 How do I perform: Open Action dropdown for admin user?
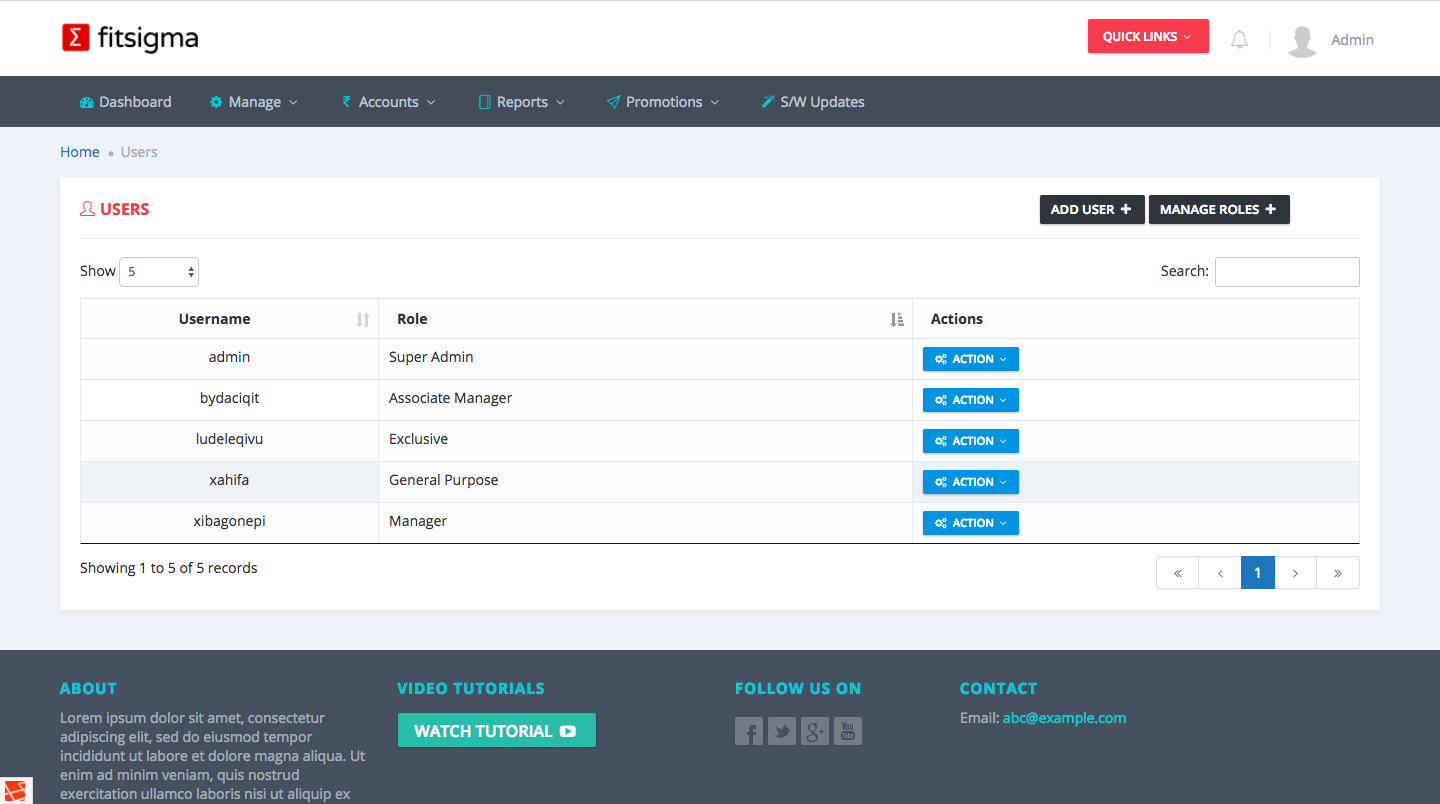tap(970, 359)
